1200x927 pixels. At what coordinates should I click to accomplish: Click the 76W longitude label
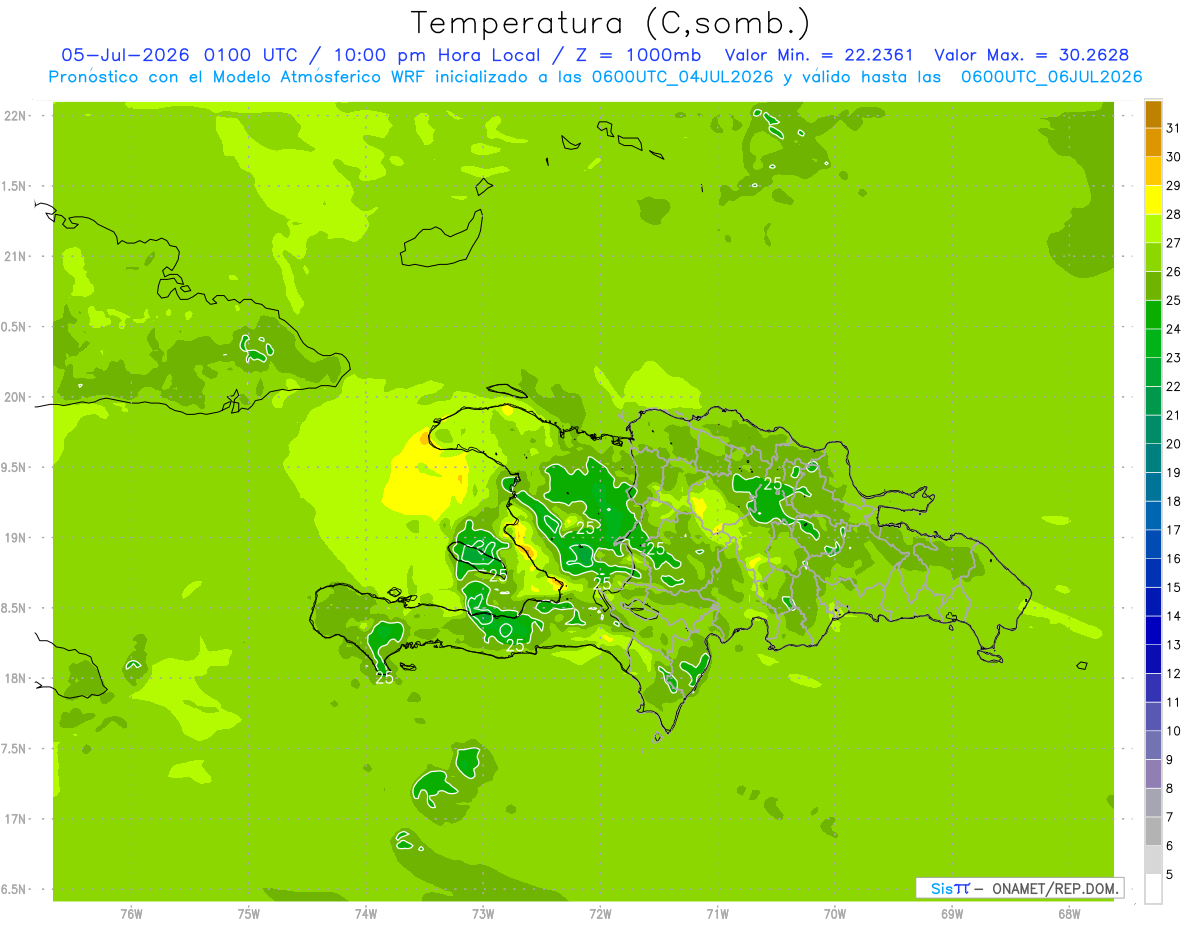(x=131, y=914)
